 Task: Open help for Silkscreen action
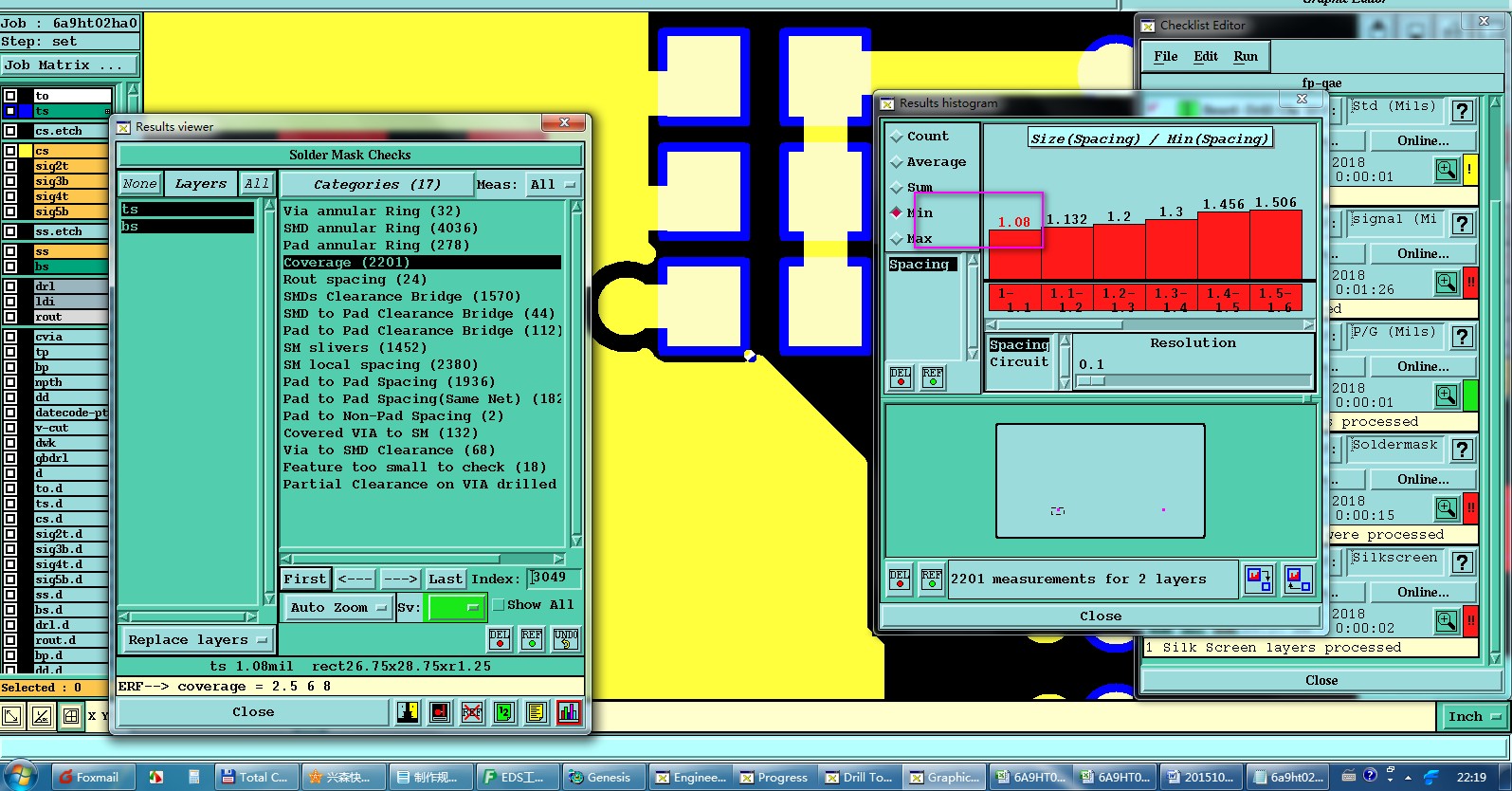1463,562
